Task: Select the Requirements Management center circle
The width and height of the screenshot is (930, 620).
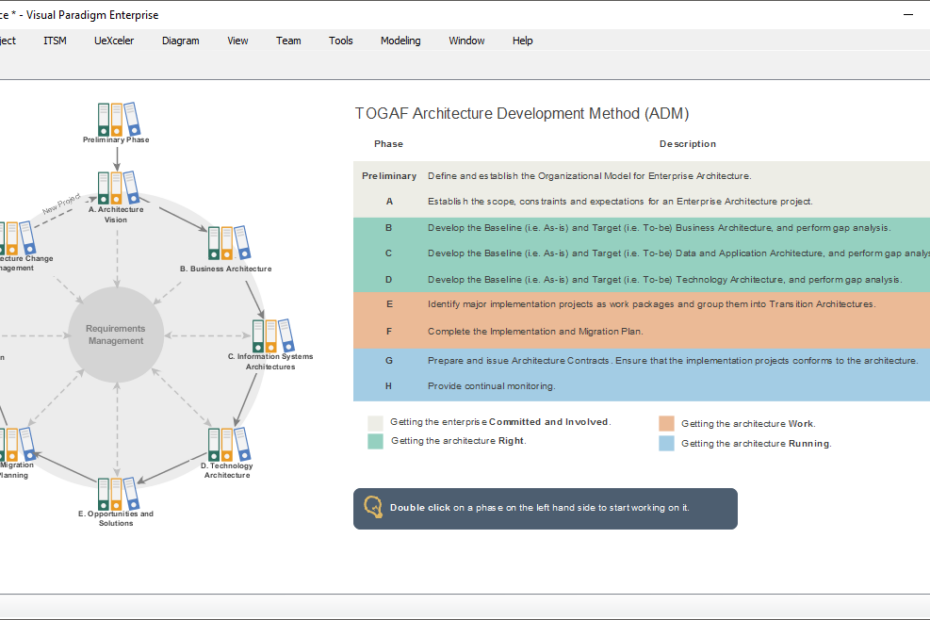Action: click(116, 334)
